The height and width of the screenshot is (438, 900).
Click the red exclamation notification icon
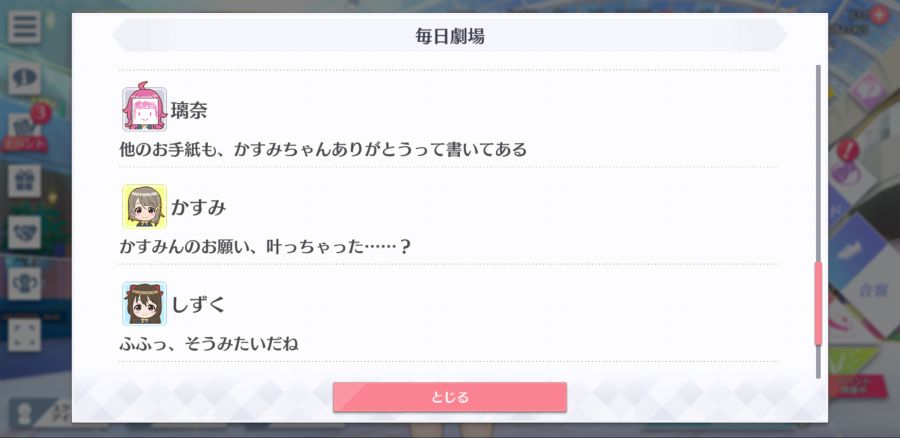848,150
